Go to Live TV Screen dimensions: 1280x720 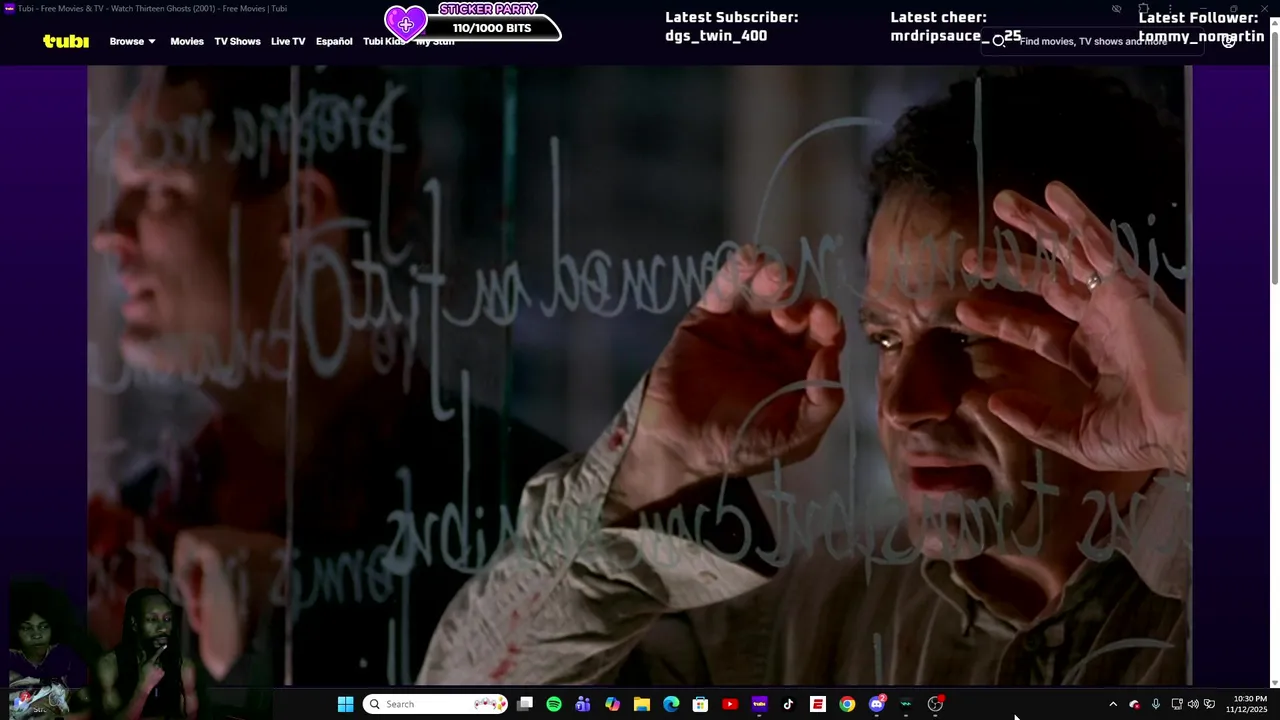(x=288, y=41)
